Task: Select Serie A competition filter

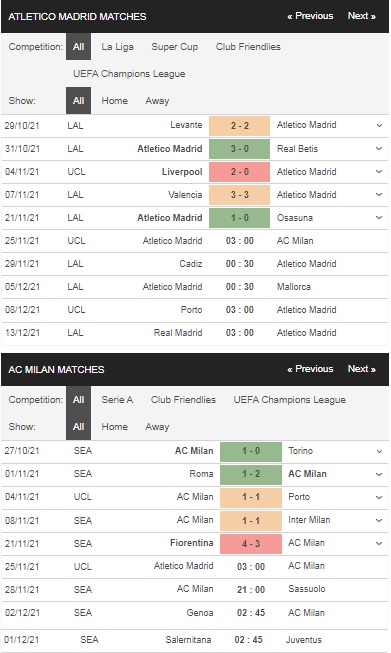Action: point(117,400)
